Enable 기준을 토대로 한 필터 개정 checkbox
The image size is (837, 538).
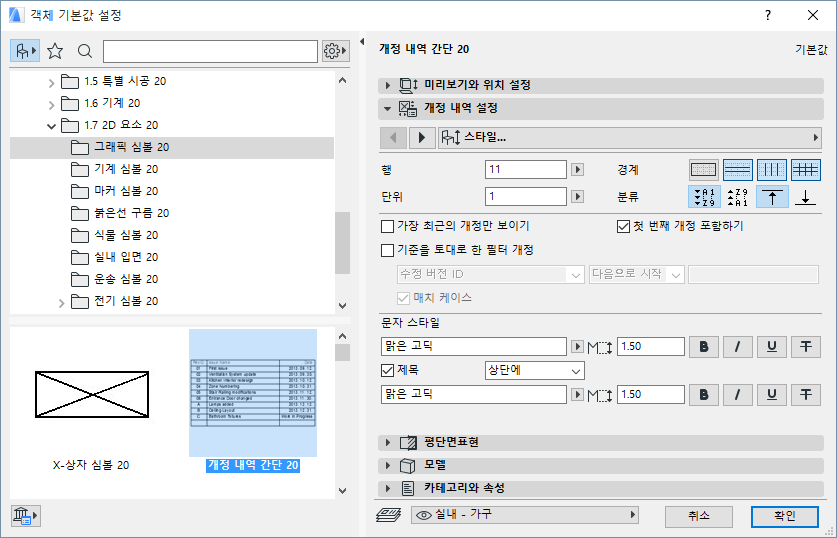tap(388, 250)
